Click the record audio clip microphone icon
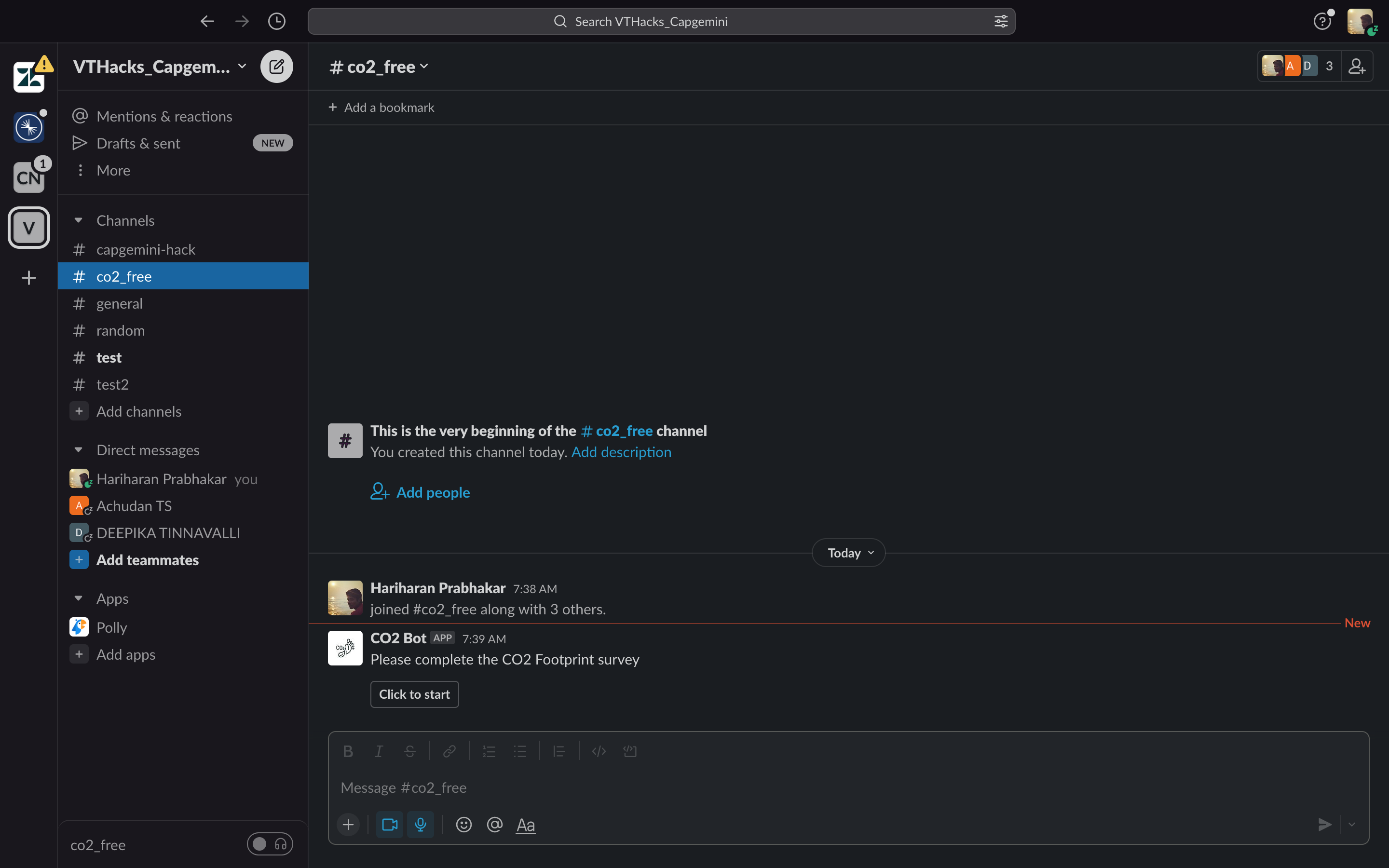Screen dimensions: 1389x868 point(421,825)
